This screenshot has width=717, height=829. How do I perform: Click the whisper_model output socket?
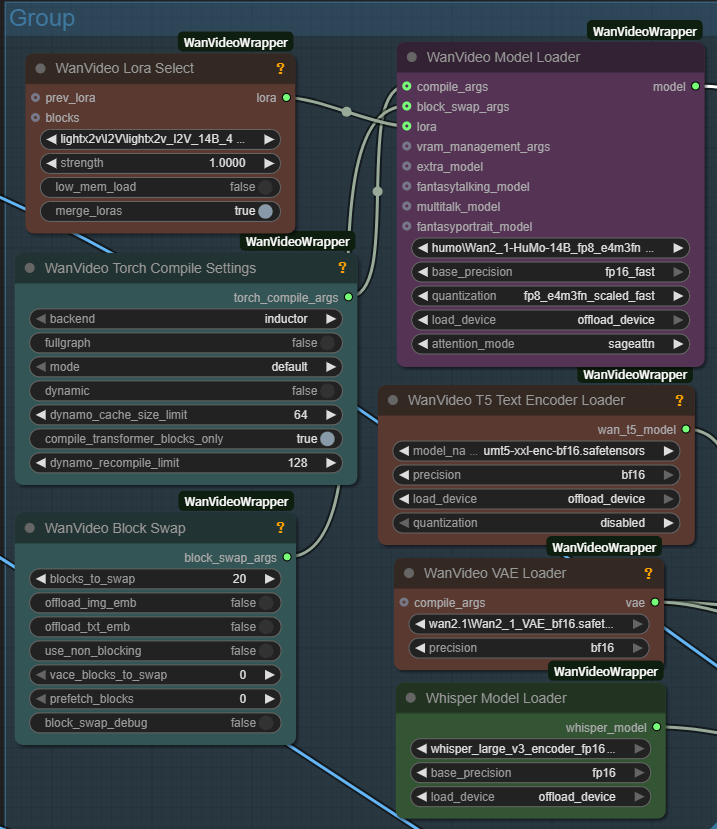tap(657, 727)
